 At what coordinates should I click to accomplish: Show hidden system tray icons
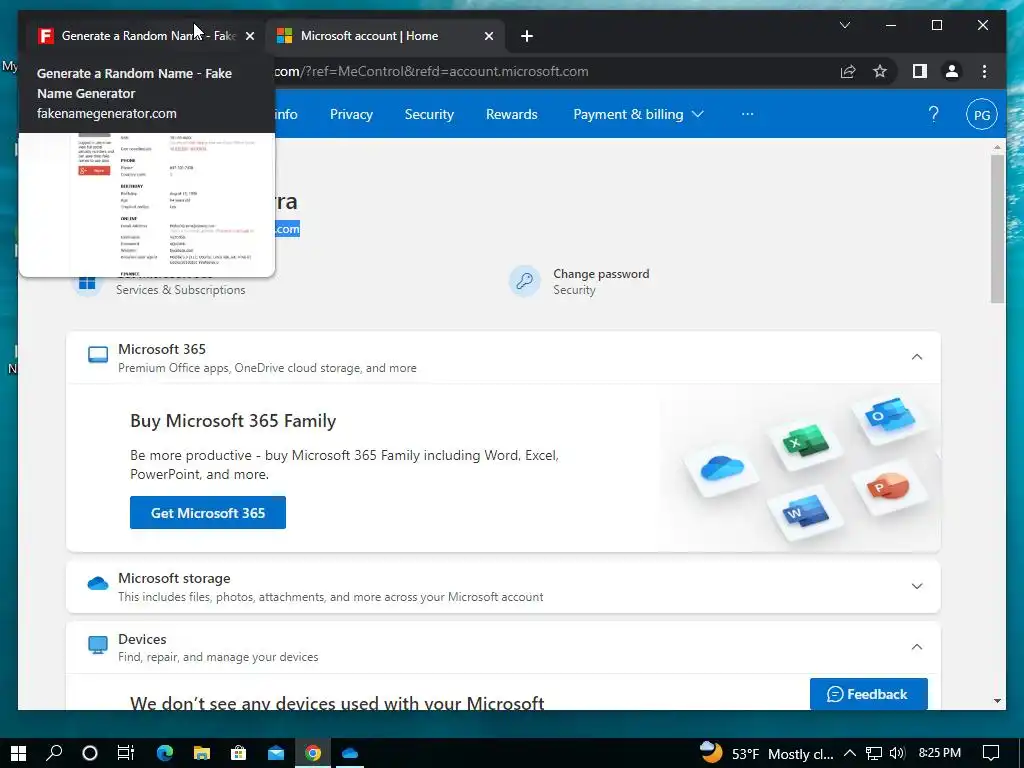pos(850,754)
